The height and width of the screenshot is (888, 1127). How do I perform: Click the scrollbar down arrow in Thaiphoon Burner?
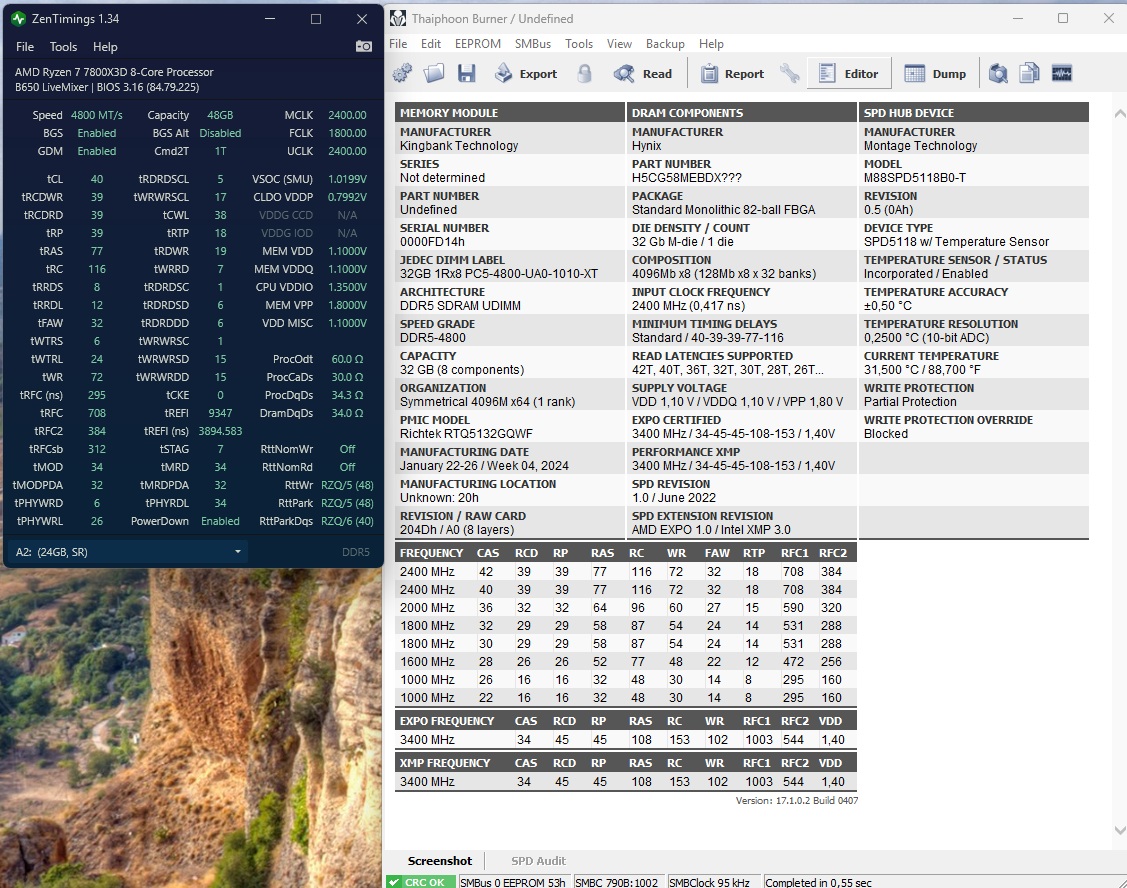coord(1119,830)
